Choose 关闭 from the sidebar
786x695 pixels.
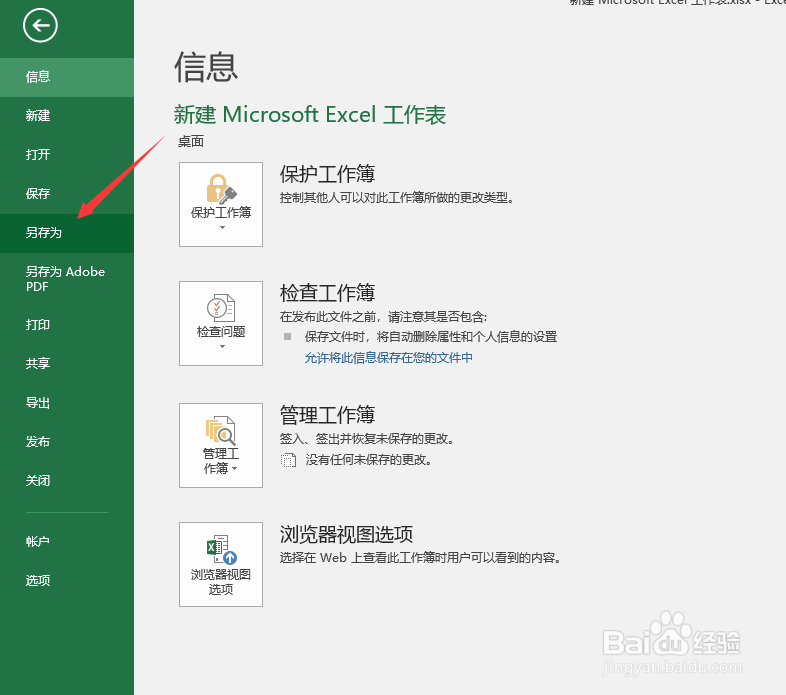pyautogui.click(x=67, y=481)
